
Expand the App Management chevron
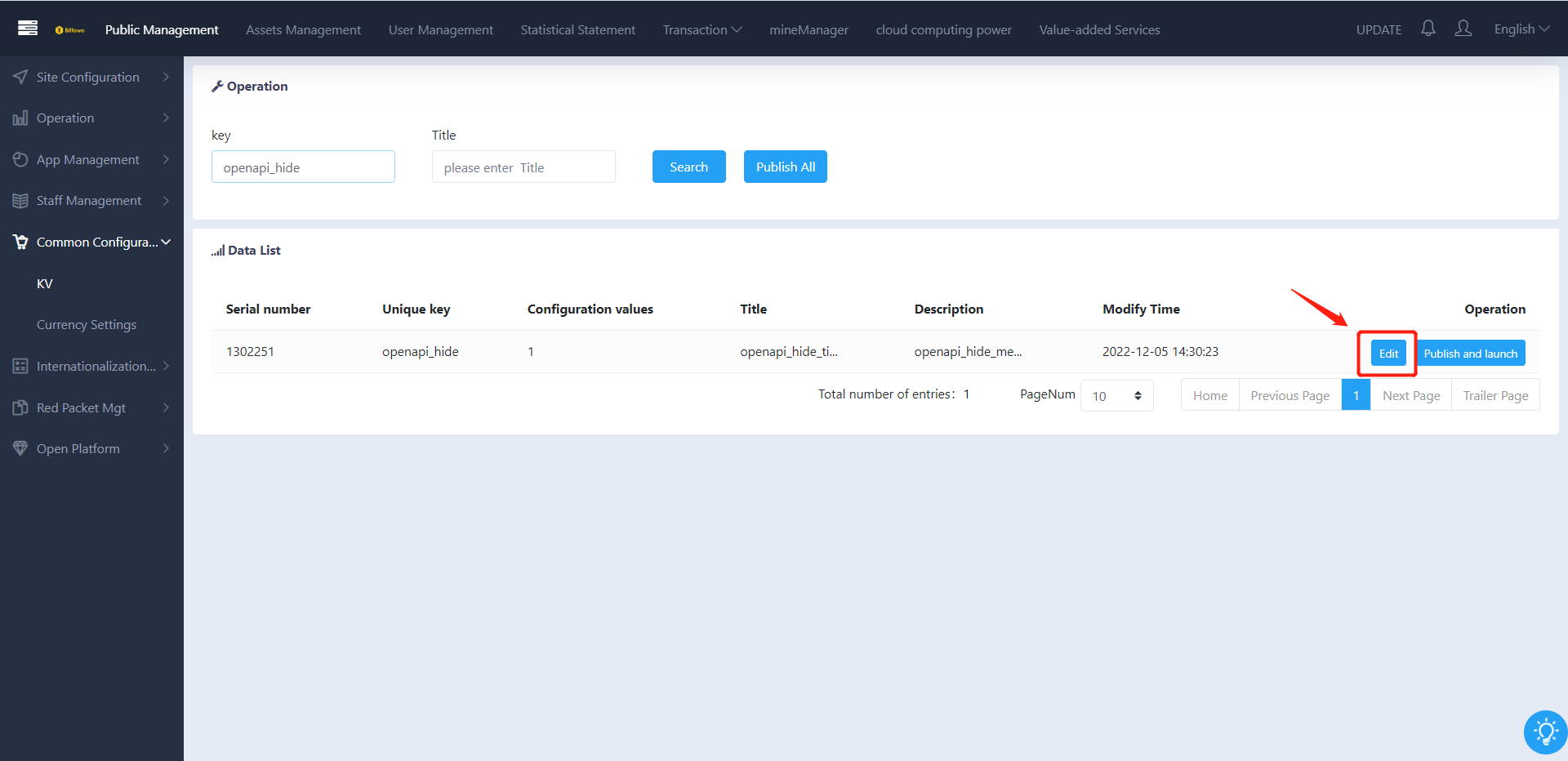(x=166, y=159)
